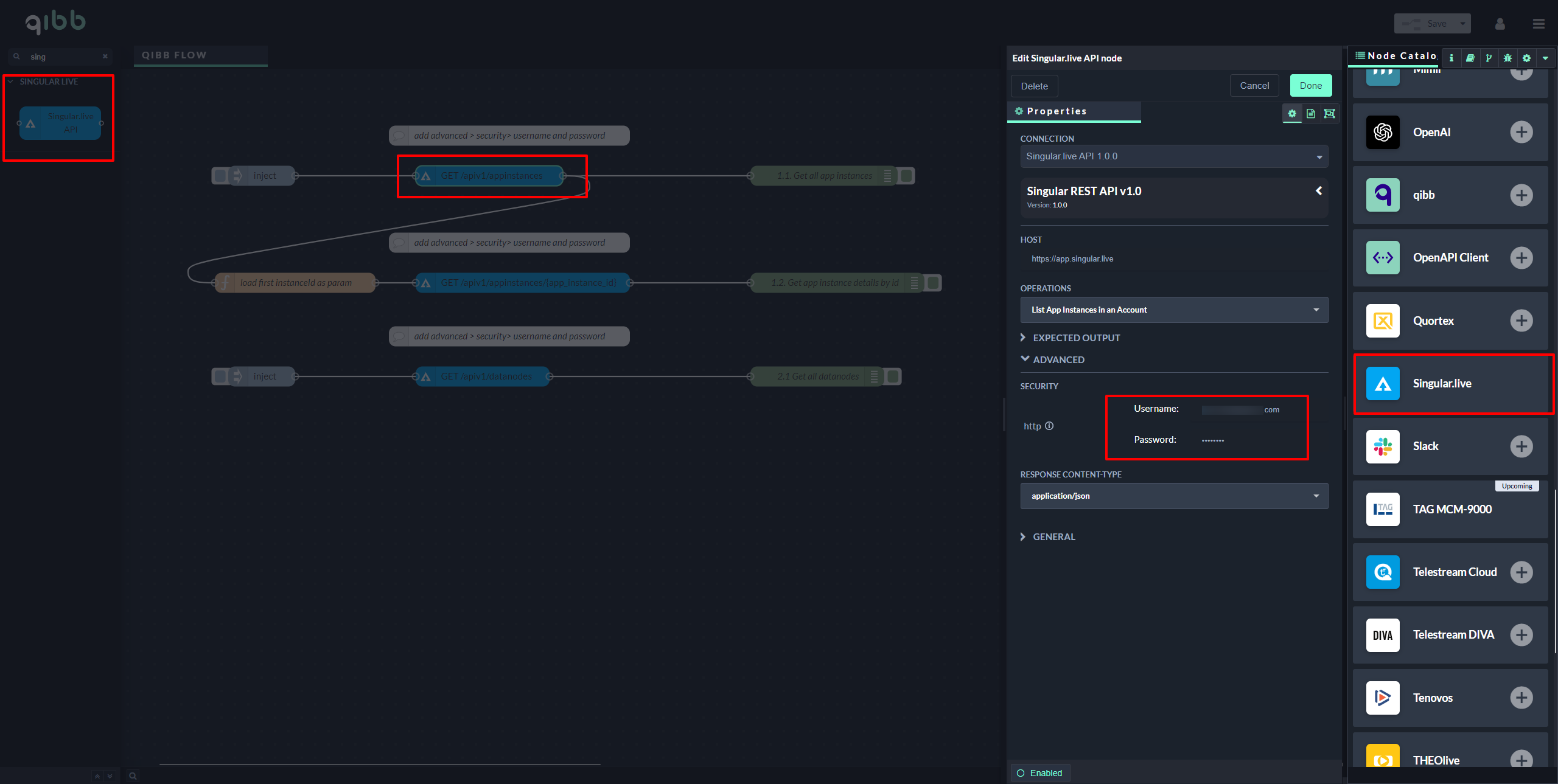Add the Slack node with plus icon
Screen dimensions: 1558x784
point(1521,446)
